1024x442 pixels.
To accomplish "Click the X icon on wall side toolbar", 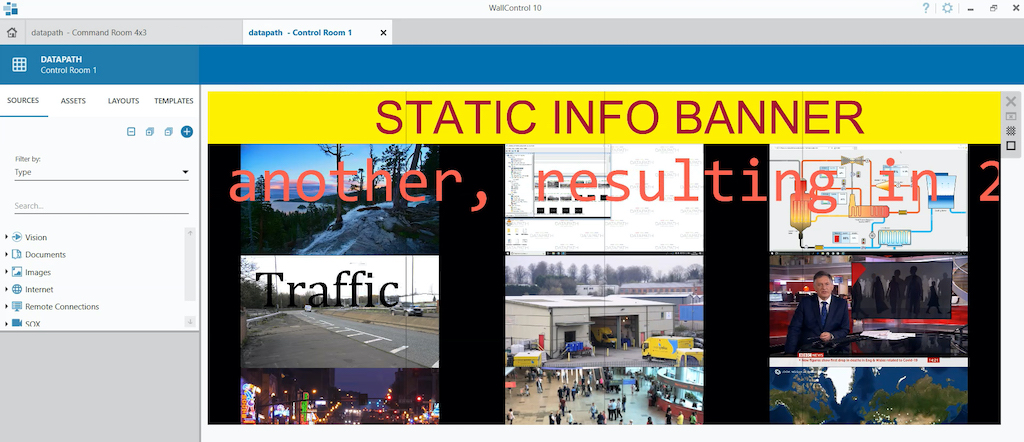I will 1011,101.
